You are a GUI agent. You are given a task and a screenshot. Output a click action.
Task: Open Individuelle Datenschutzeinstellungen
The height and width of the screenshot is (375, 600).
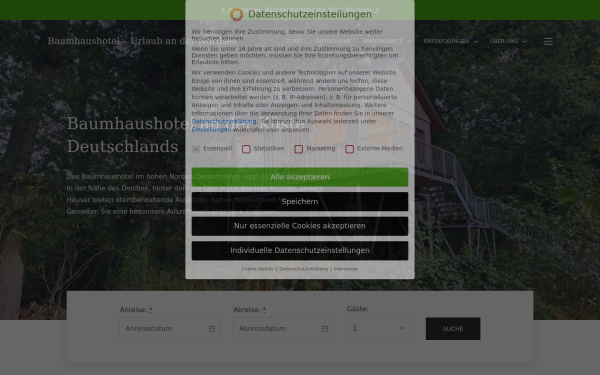(300, 251)
